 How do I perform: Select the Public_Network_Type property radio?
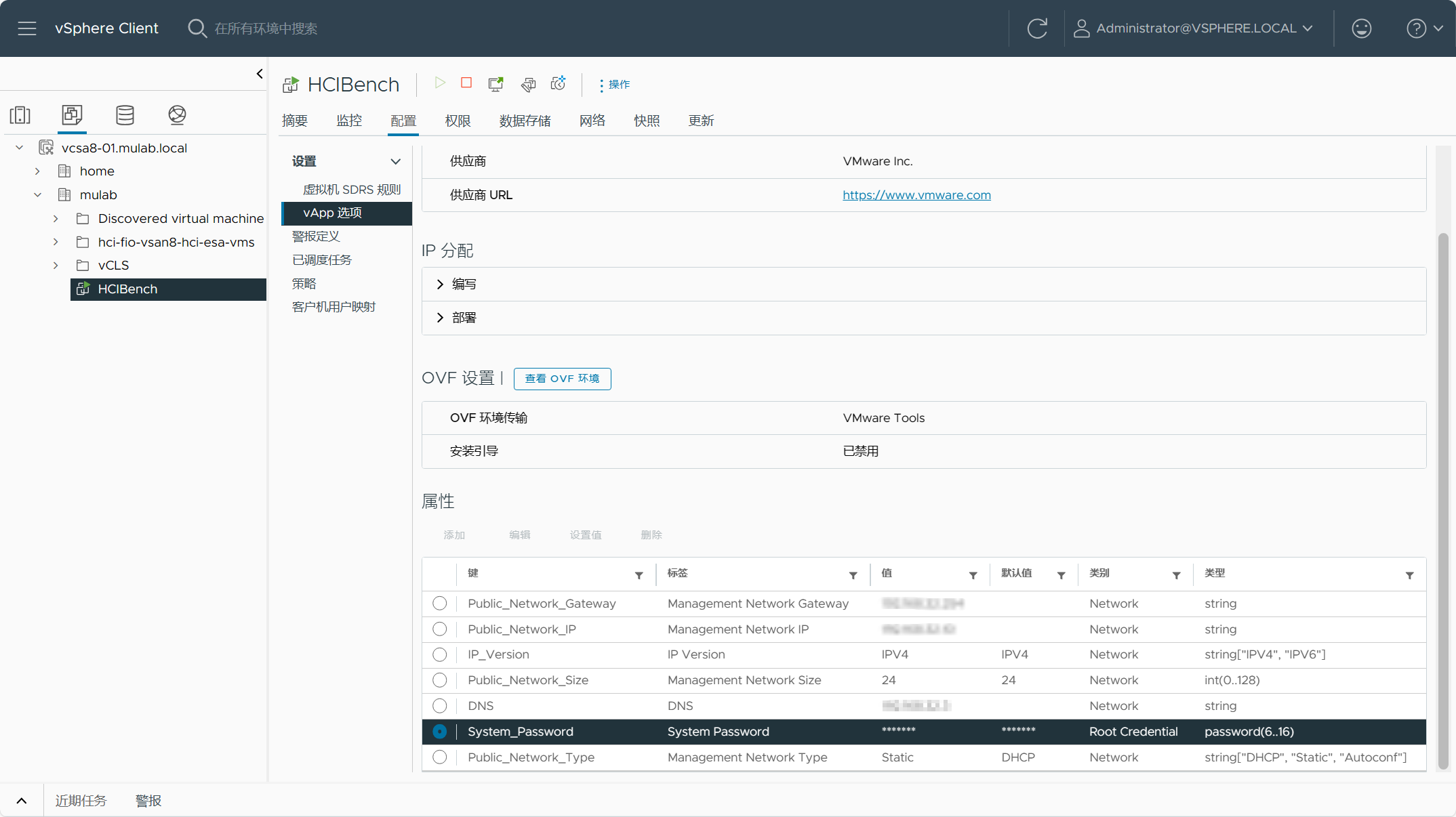point(440,757)
